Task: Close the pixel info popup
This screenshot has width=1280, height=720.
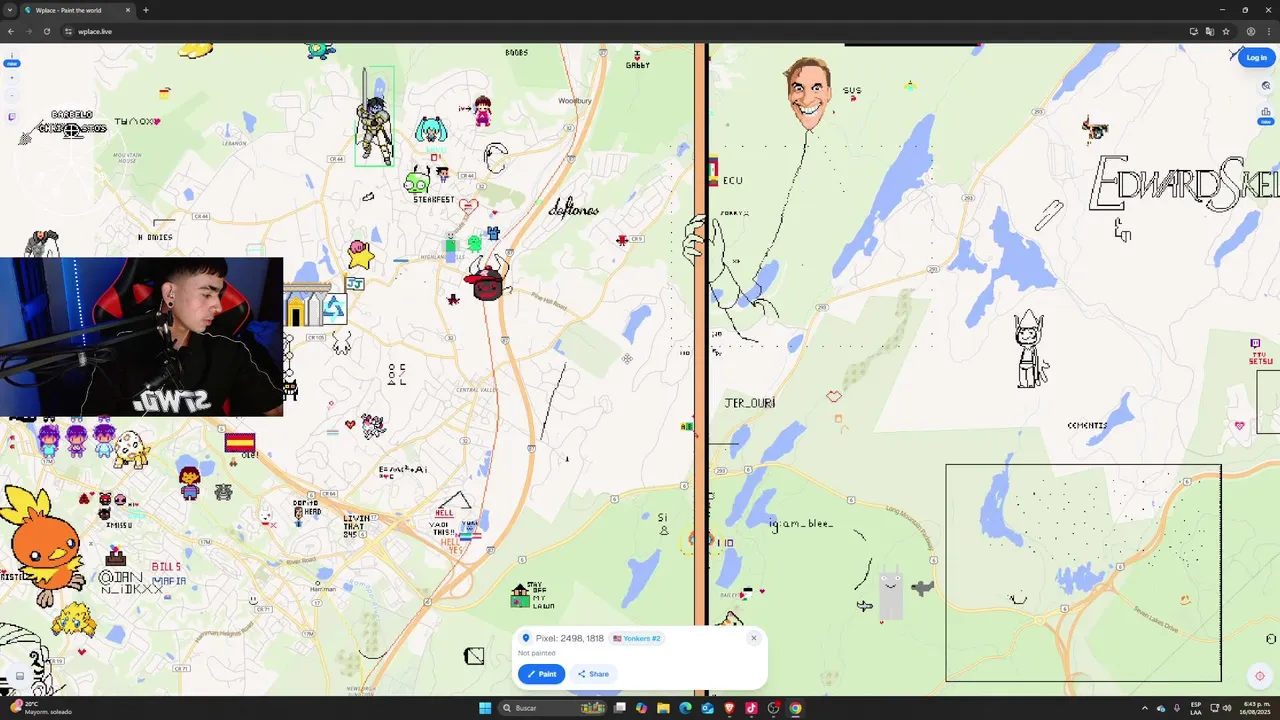Action: pyautogui.click(x=754, y=638)
